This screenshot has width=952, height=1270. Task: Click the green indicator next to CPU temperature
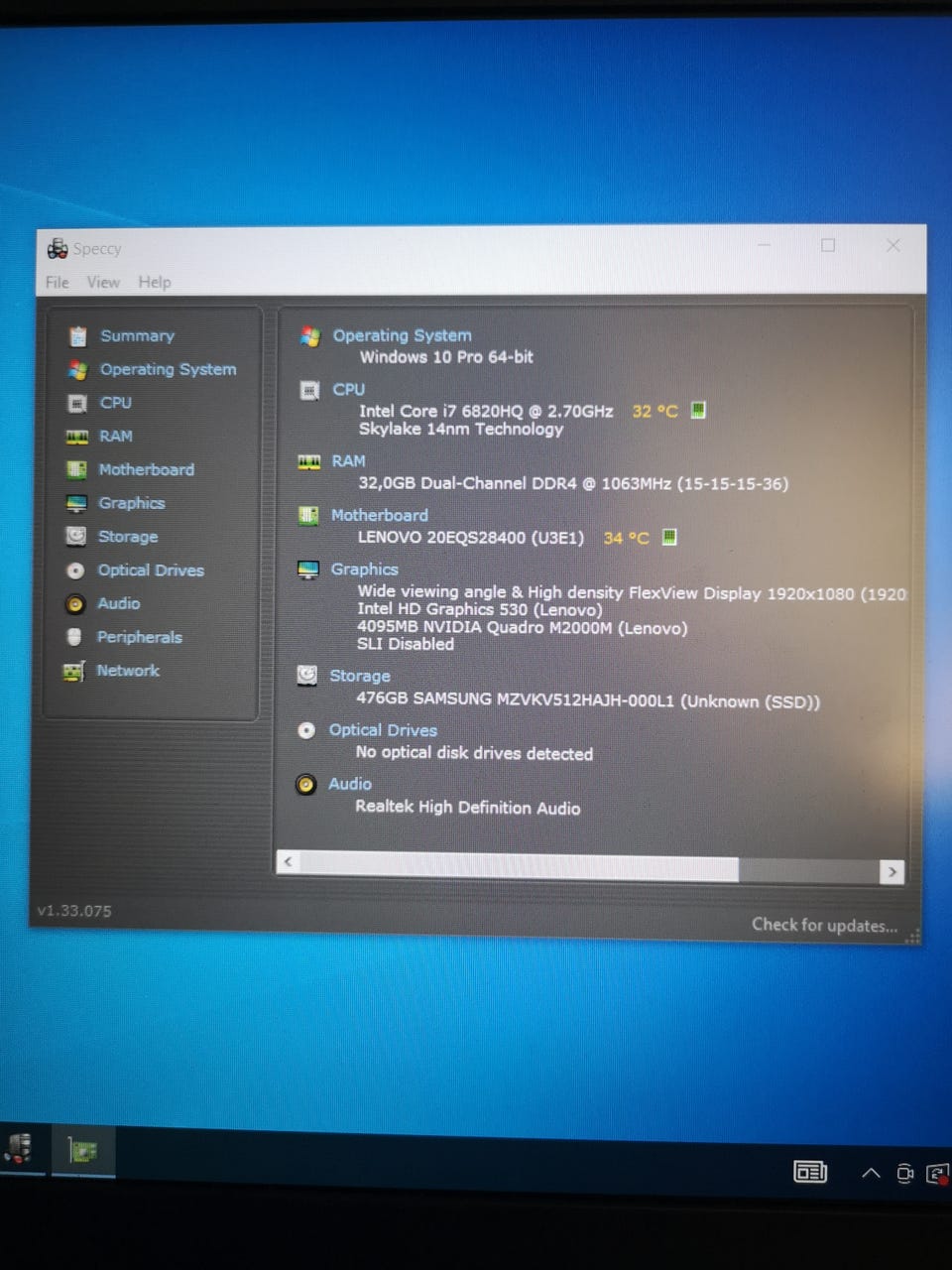coord(698,410)
